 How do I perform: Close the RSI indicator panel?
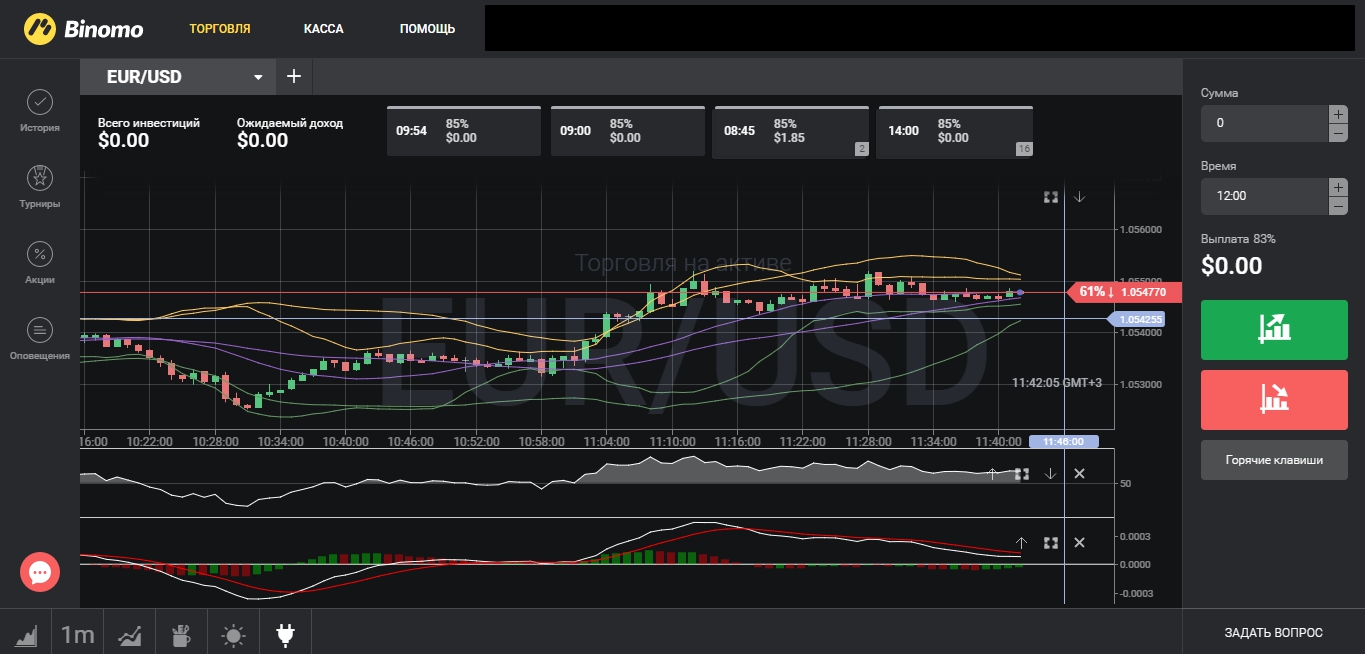[x=1079, y=473]
